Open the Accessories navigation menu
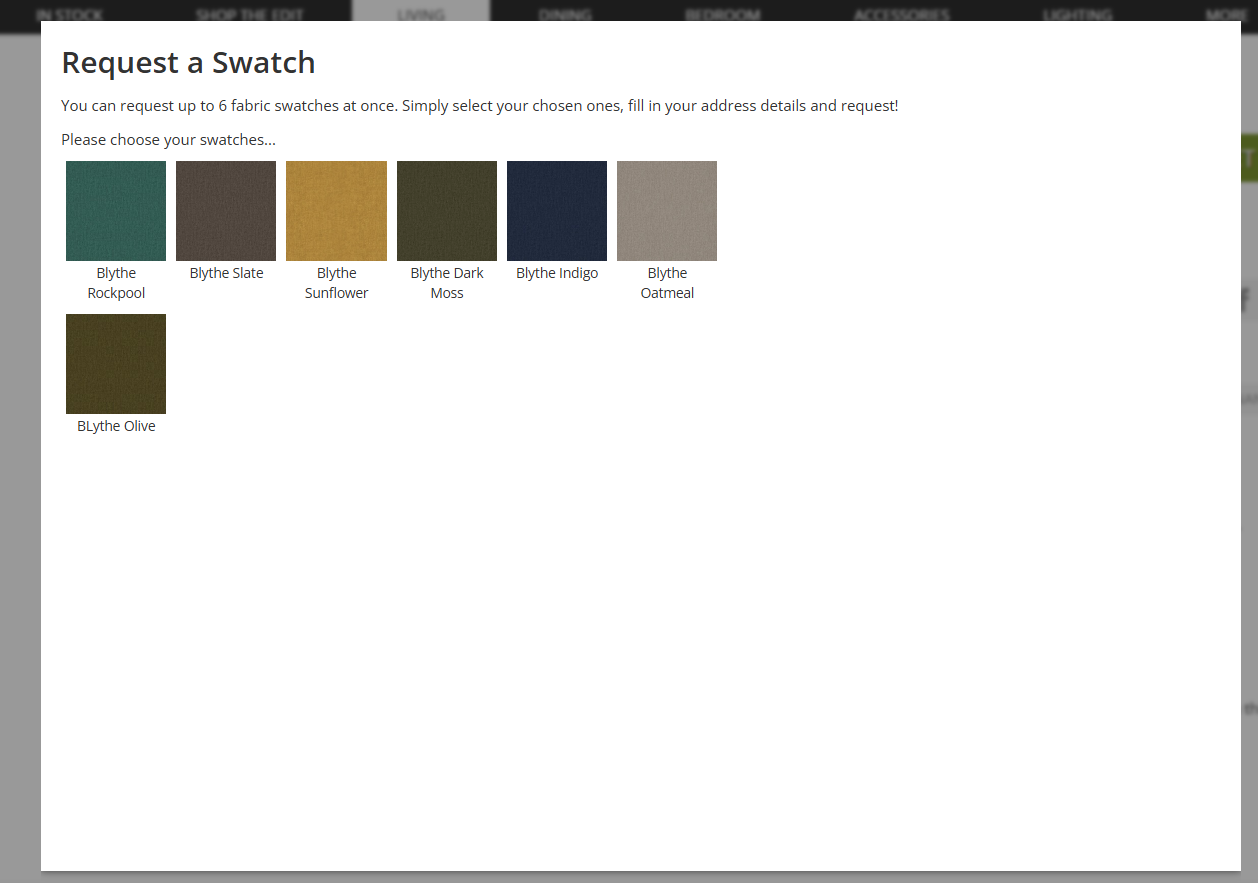Viewport: 1258px width, 883px height. (902, 13)
